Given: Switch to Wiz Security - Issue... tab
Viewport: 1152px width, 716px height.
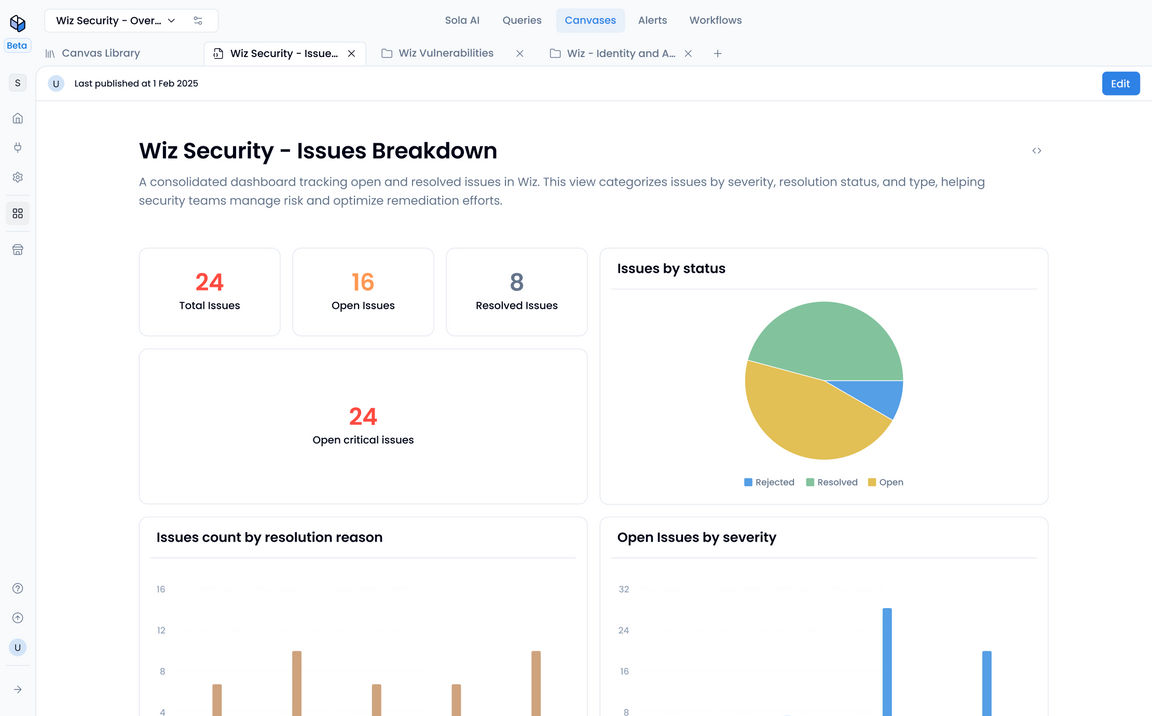Looking at the screenshot, I should coord(284,54).
